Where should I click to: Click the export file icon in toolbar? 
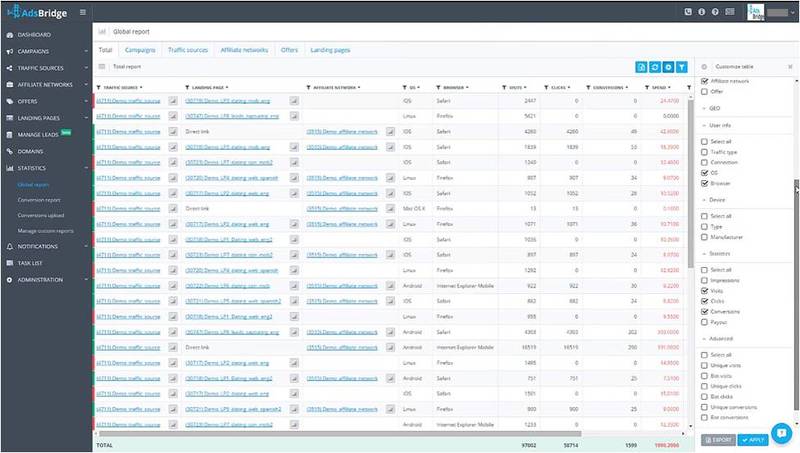642,67
